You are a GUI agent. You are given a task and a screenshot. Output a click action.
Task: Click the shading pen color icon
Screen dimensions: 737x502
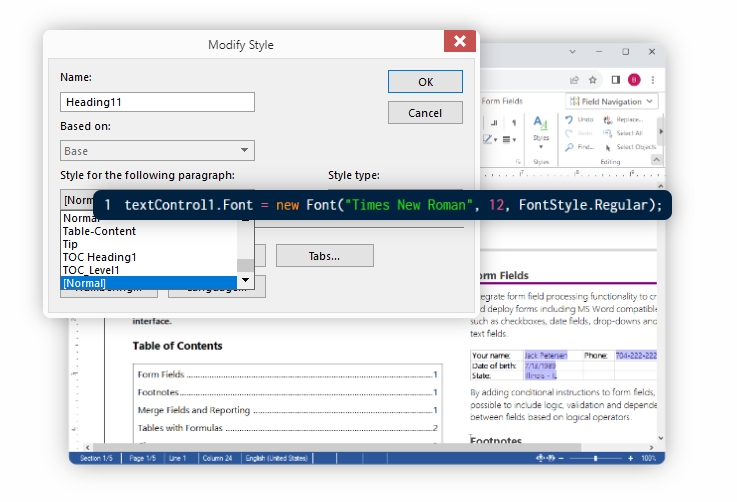[487, 139]
